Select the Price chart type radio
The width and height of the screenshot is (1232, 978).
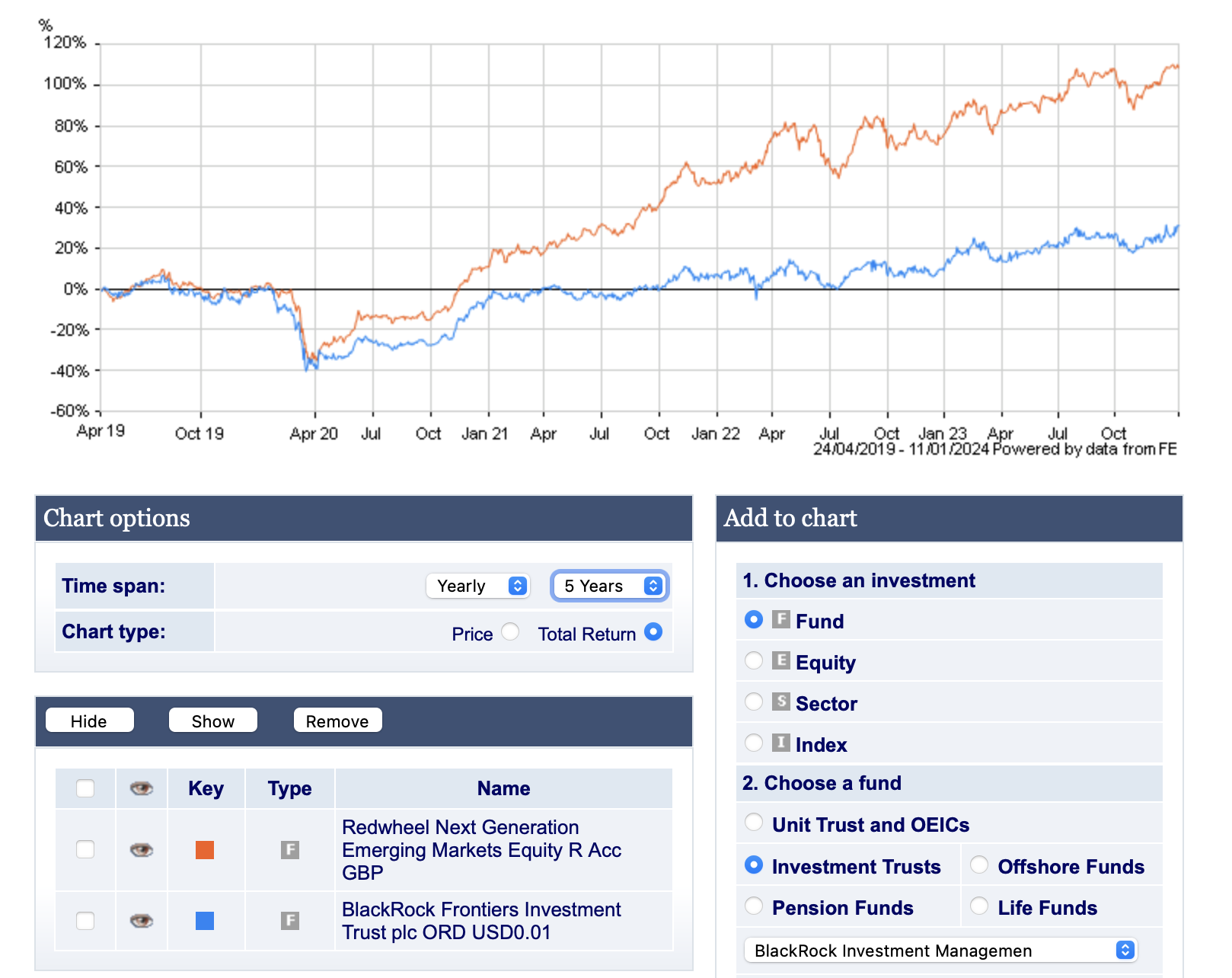click(x=510, y=632)
